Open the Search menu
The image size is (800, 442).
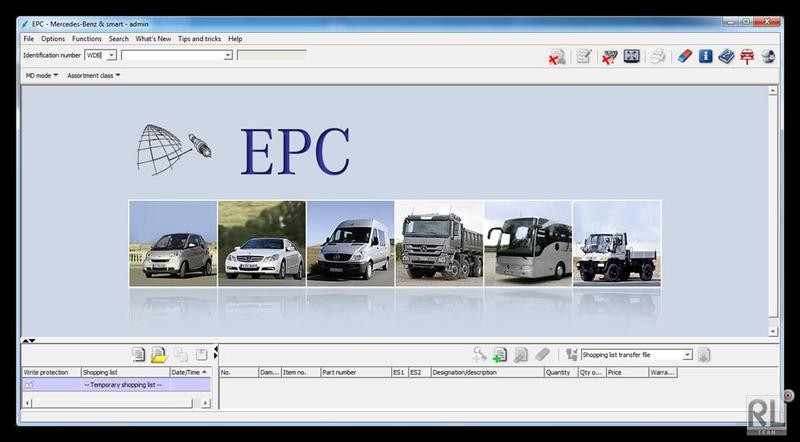pyautogui.click(x=118, y=39)
